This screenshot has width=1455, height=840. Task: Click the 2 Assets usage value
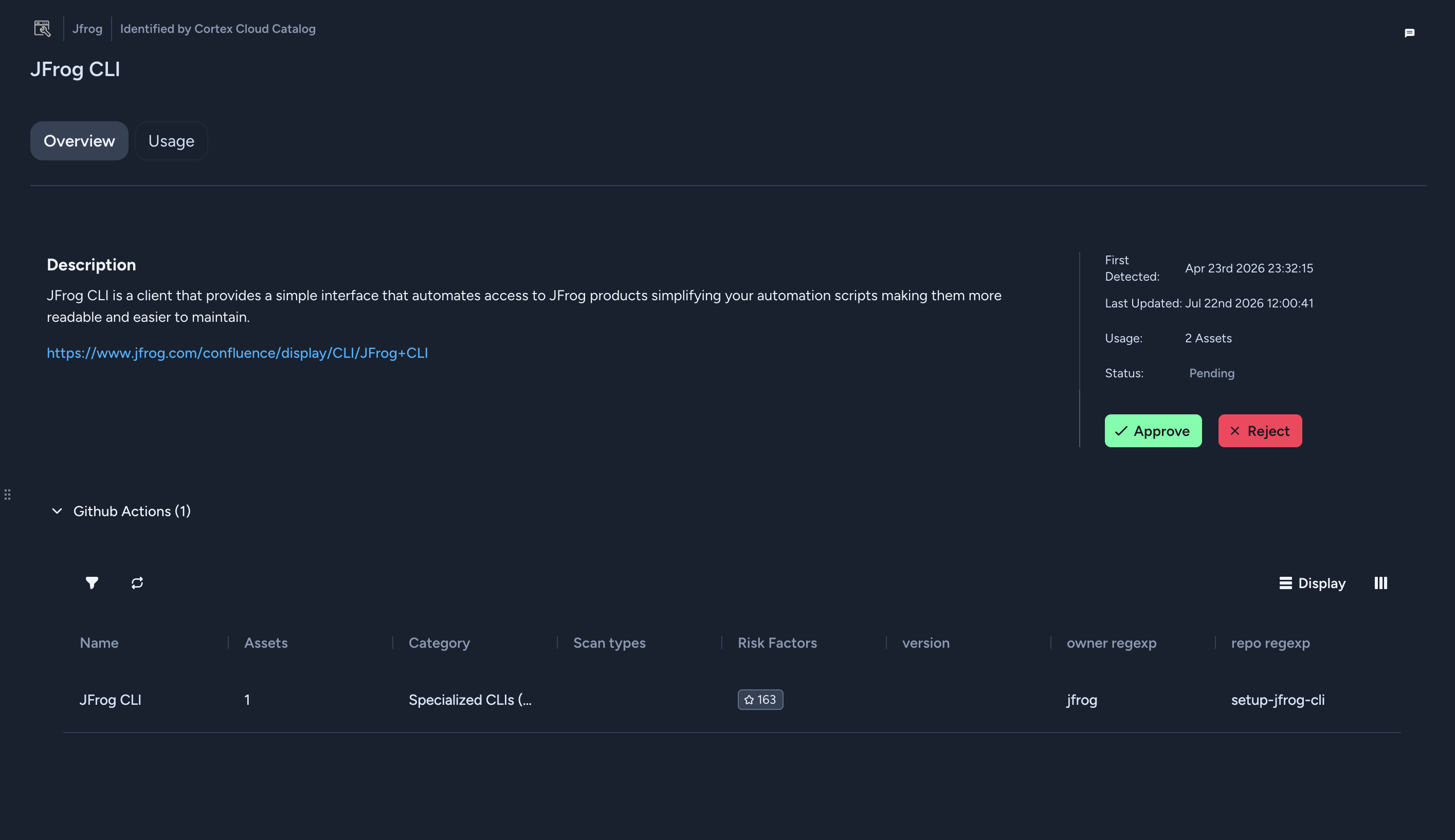pos(1208,338)
